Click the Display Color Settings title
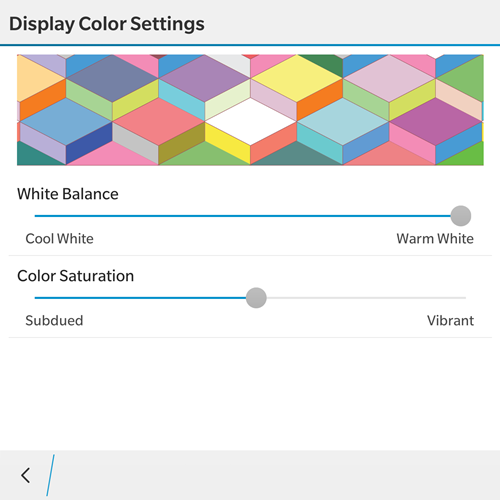The height and width of the screenshot is (500, 500). click(107, 24)
